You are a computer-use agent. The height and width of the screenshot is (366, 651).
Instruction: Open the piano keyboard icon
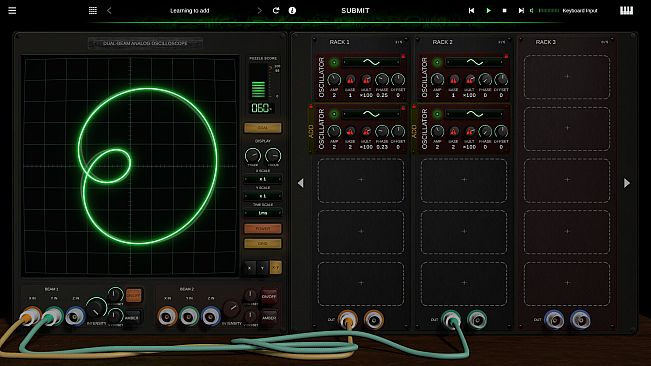point(627,10)
